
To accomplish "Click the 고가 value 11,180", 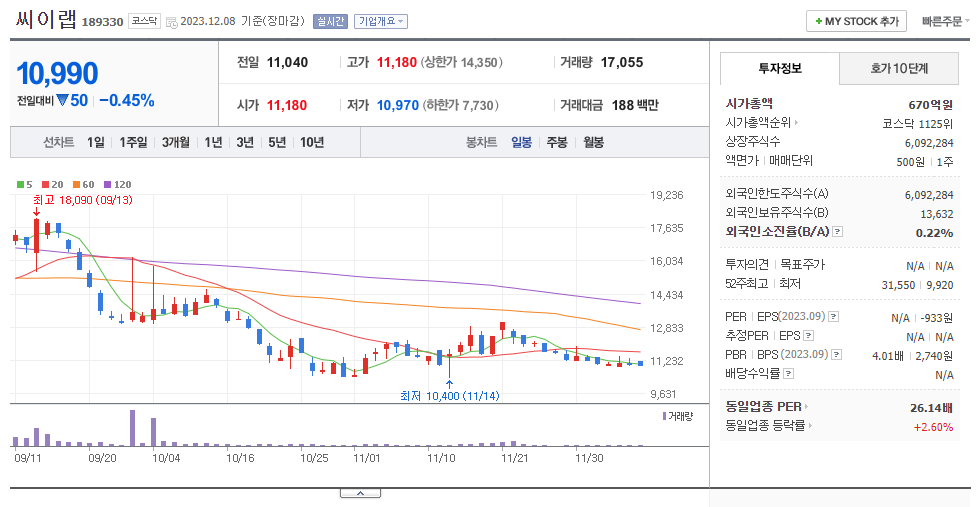I will coord(396,62).
